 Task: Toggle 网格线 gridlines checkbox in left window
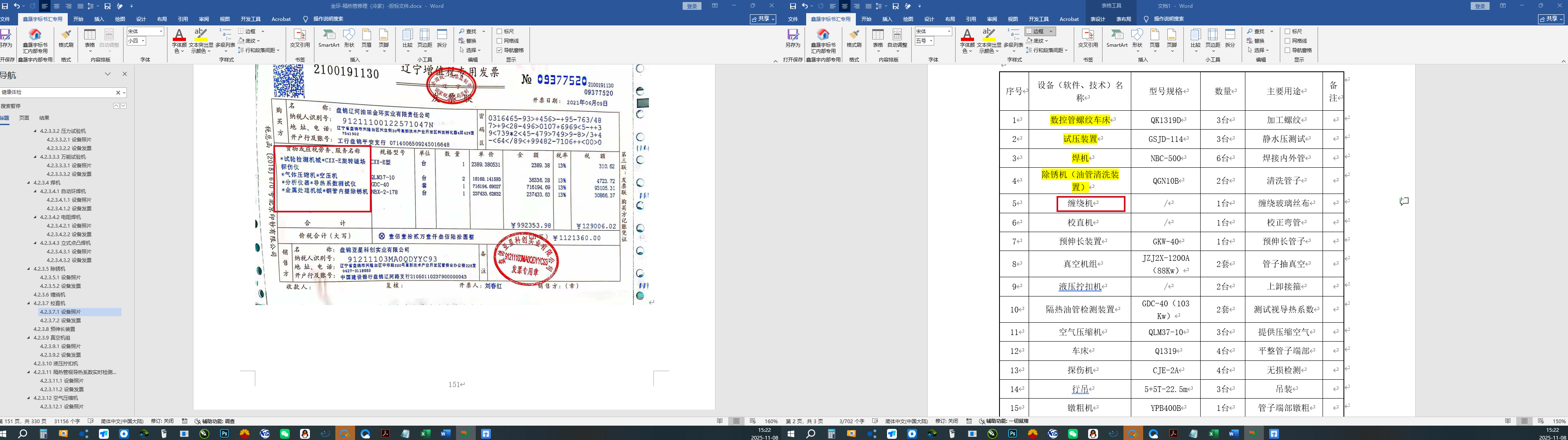tap(500, 41)
